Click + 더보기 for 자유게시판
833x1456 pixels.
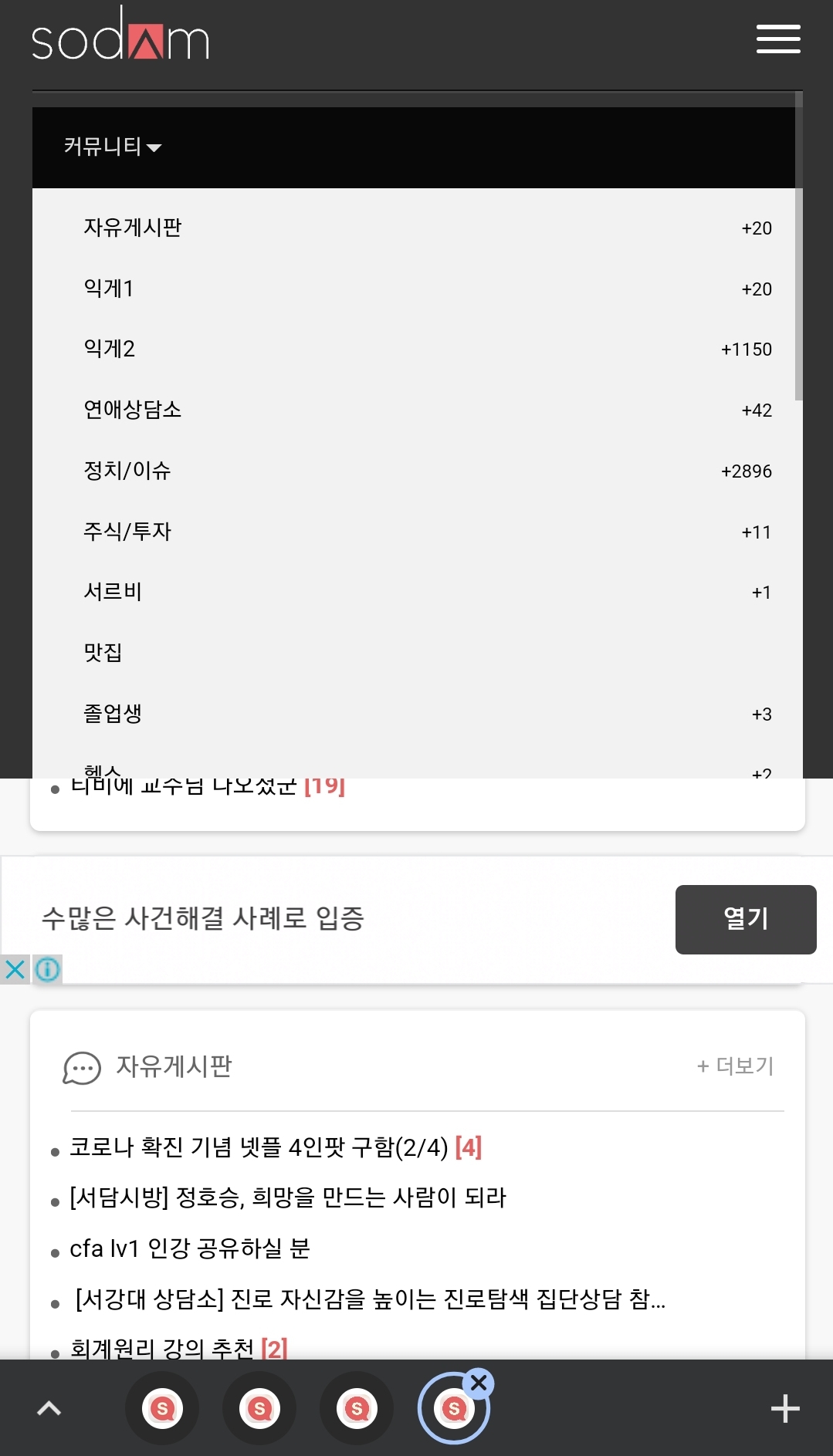(x=735, y=1066)
